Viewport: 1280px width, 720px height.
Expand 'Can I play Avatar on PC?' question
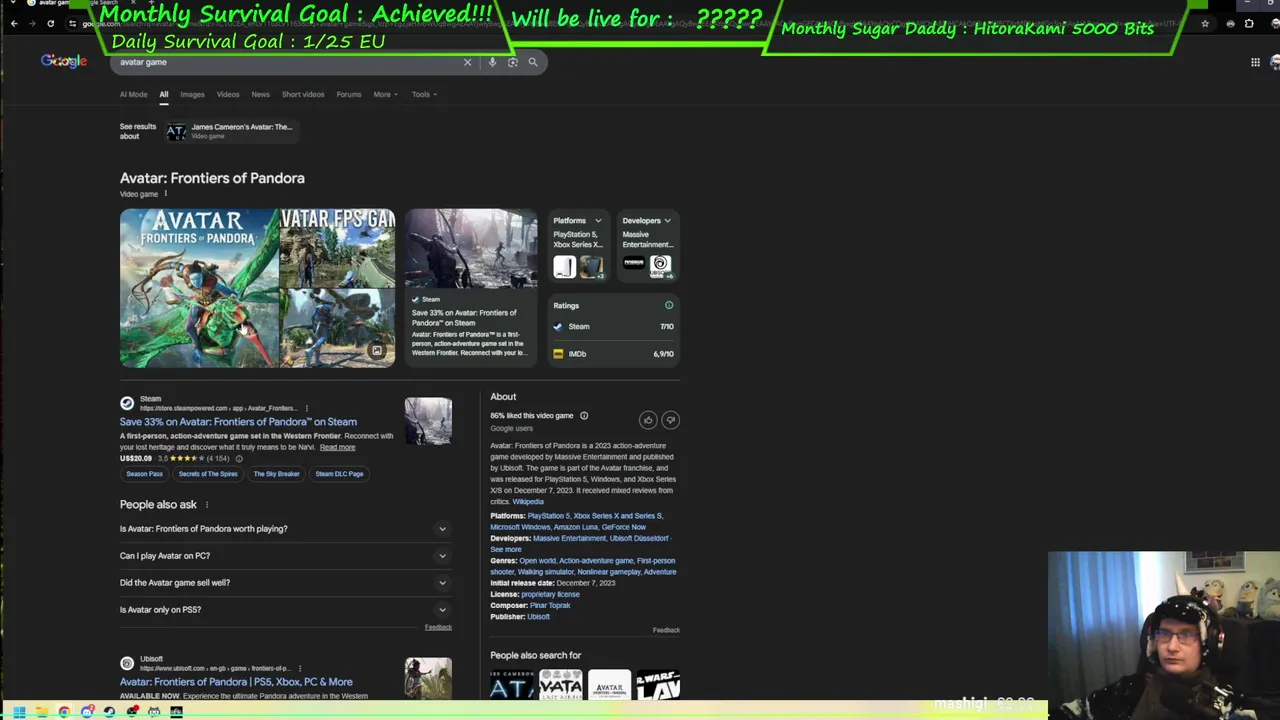(x=285, y=556)
